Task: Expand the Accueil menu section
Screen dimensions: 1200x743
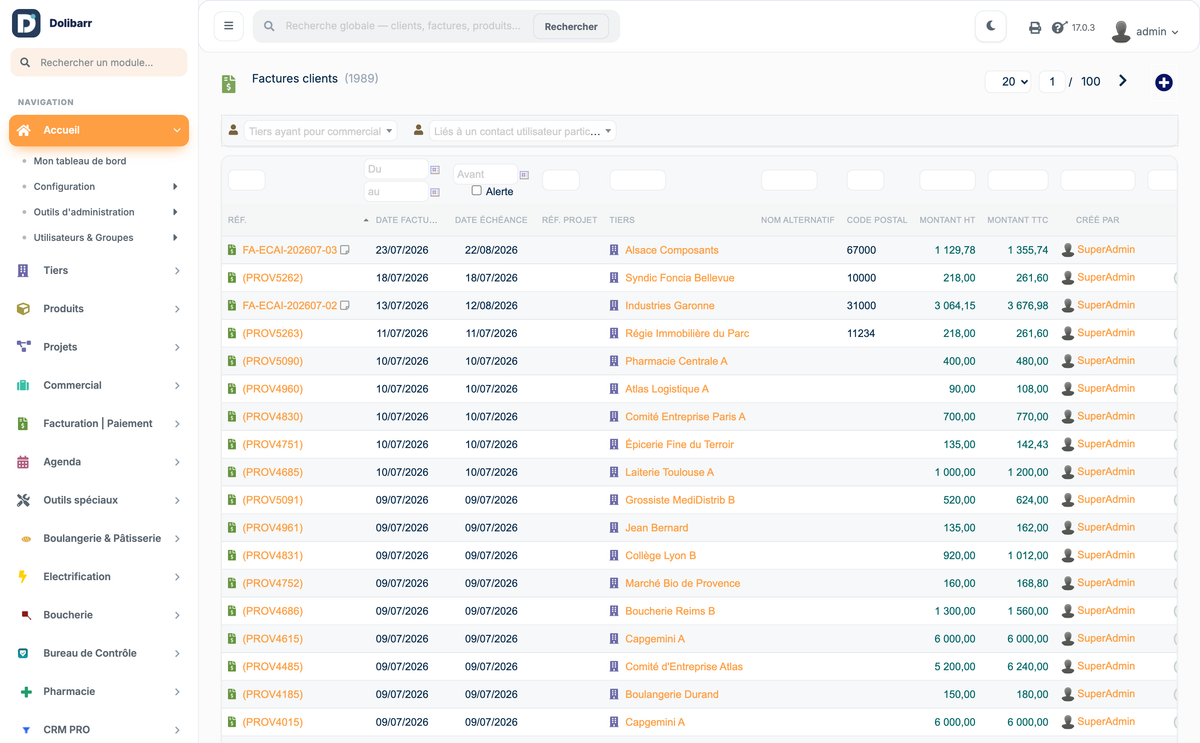Action: click(98, 130)
